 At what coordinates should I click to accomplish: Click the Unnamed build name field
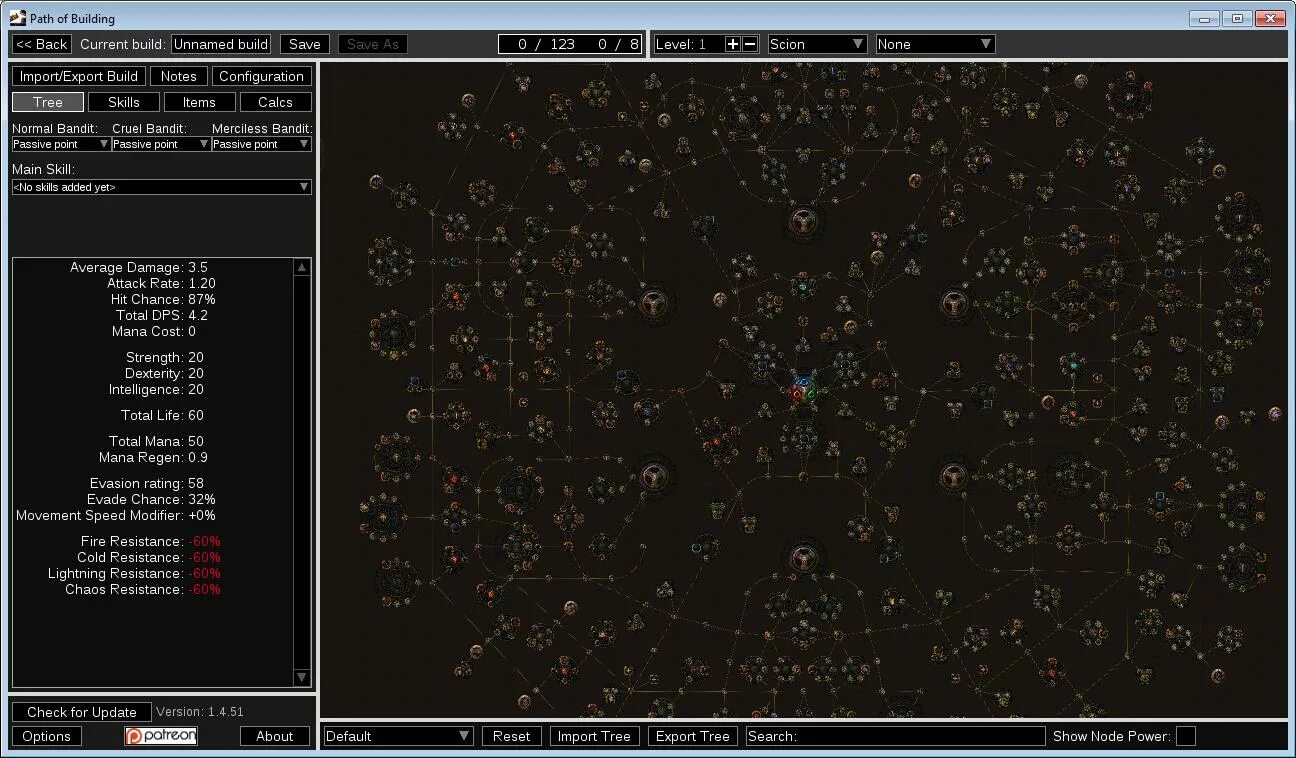(x=221, y=44)
